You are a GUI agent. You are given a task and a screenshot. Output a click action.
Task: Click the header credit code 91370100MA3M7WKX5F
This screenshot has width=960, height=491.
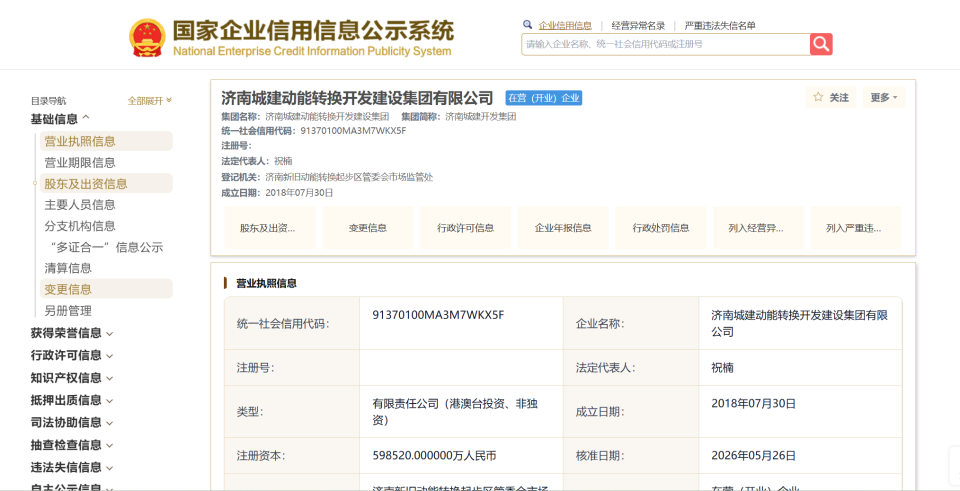pyautogui.click(x=353, y=130)
